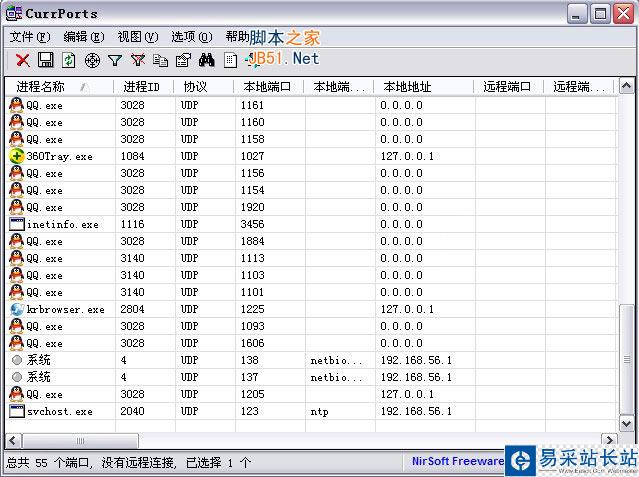
Task: Click the floppy disk save icon
Action: [45, 60]
